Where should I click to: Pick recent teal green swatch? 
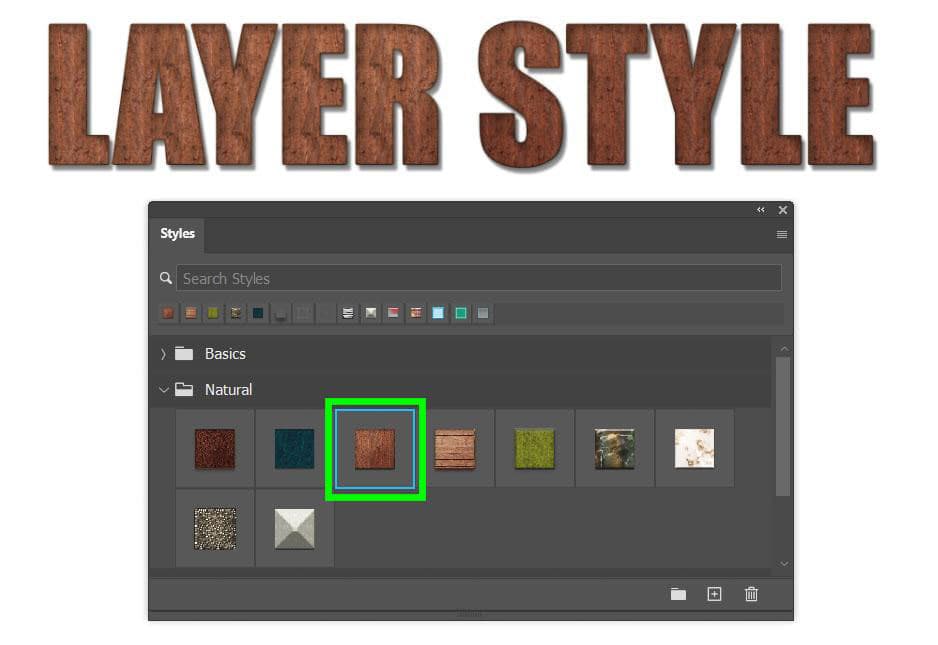point(461,313)
